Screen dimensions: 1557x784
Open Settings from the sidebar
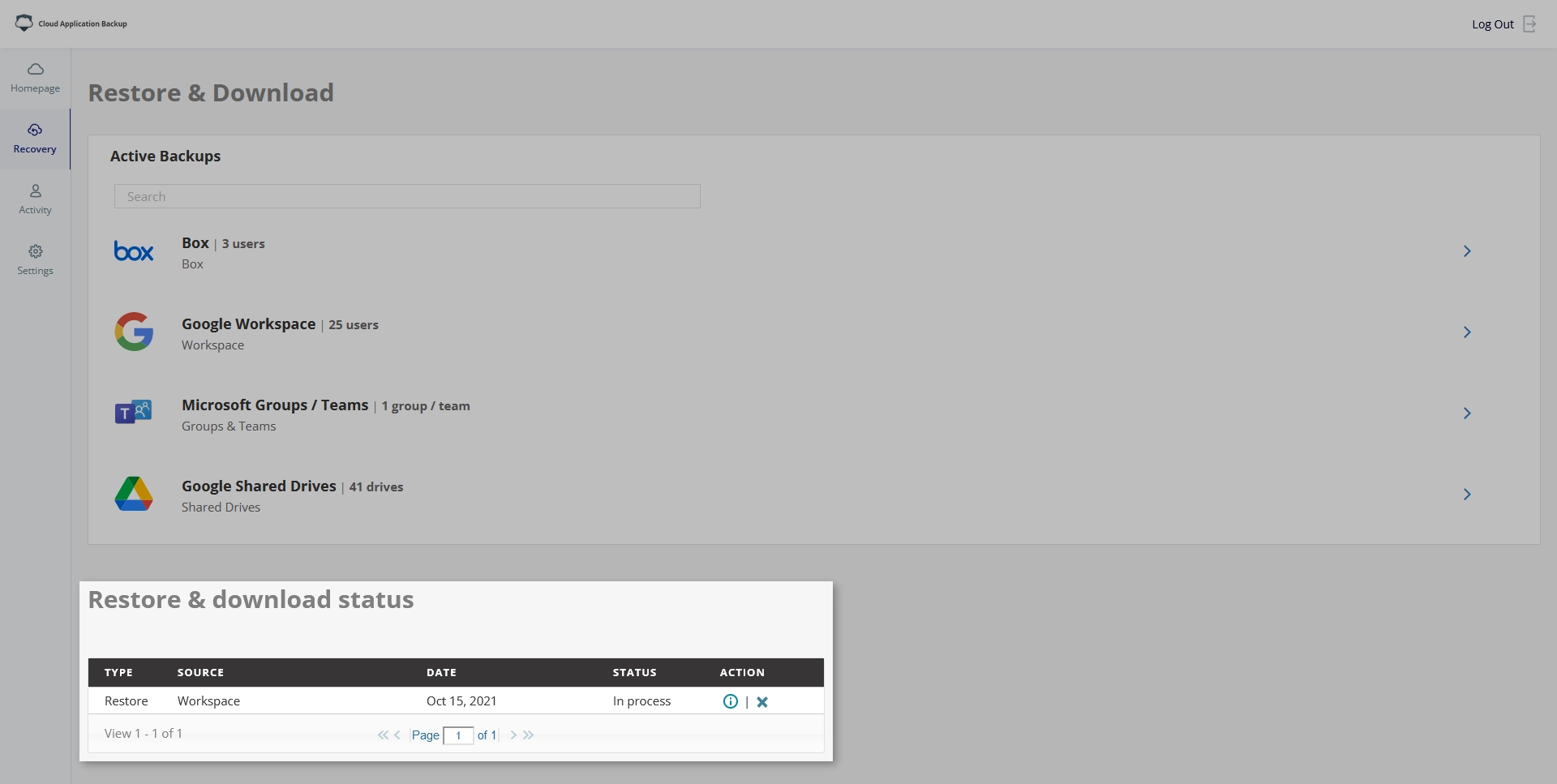pyautogui.click(x=35, y=260)
